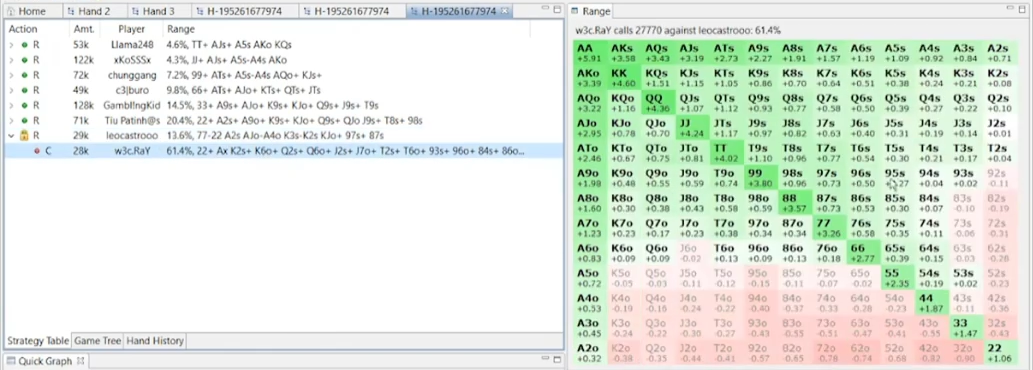Select KK cell in range grid
This screenshot has height=370, width=1033.
click(625, 77)
